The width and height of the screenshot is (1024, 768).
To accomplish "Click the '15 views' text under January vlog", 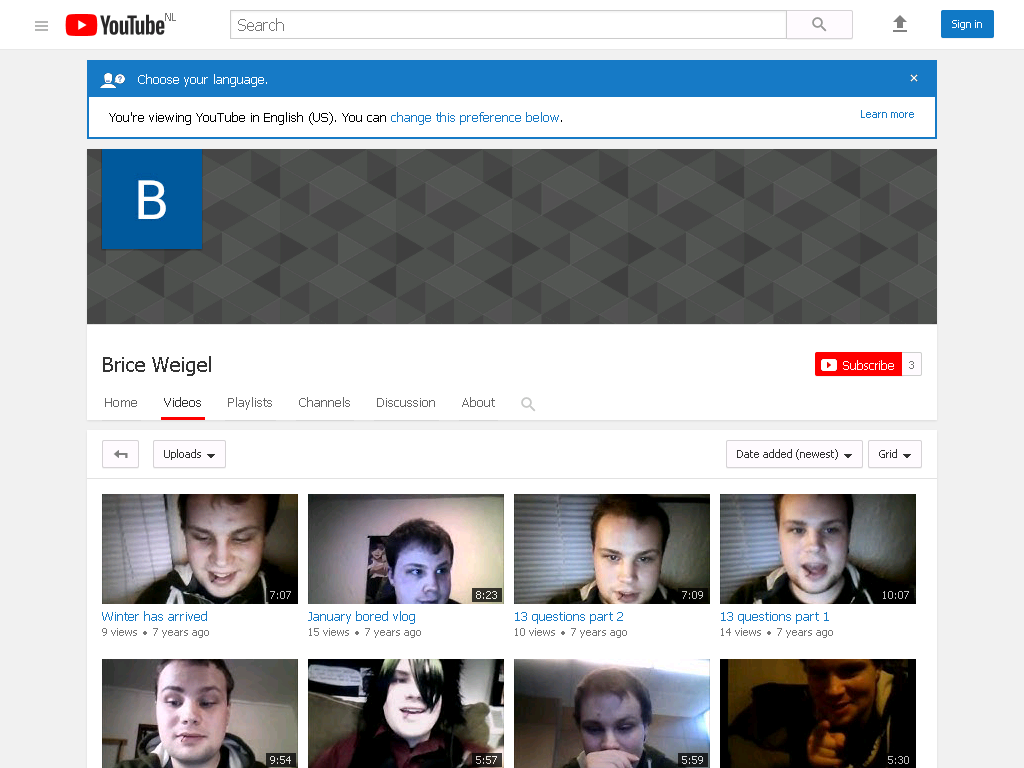I will point(328,632).
